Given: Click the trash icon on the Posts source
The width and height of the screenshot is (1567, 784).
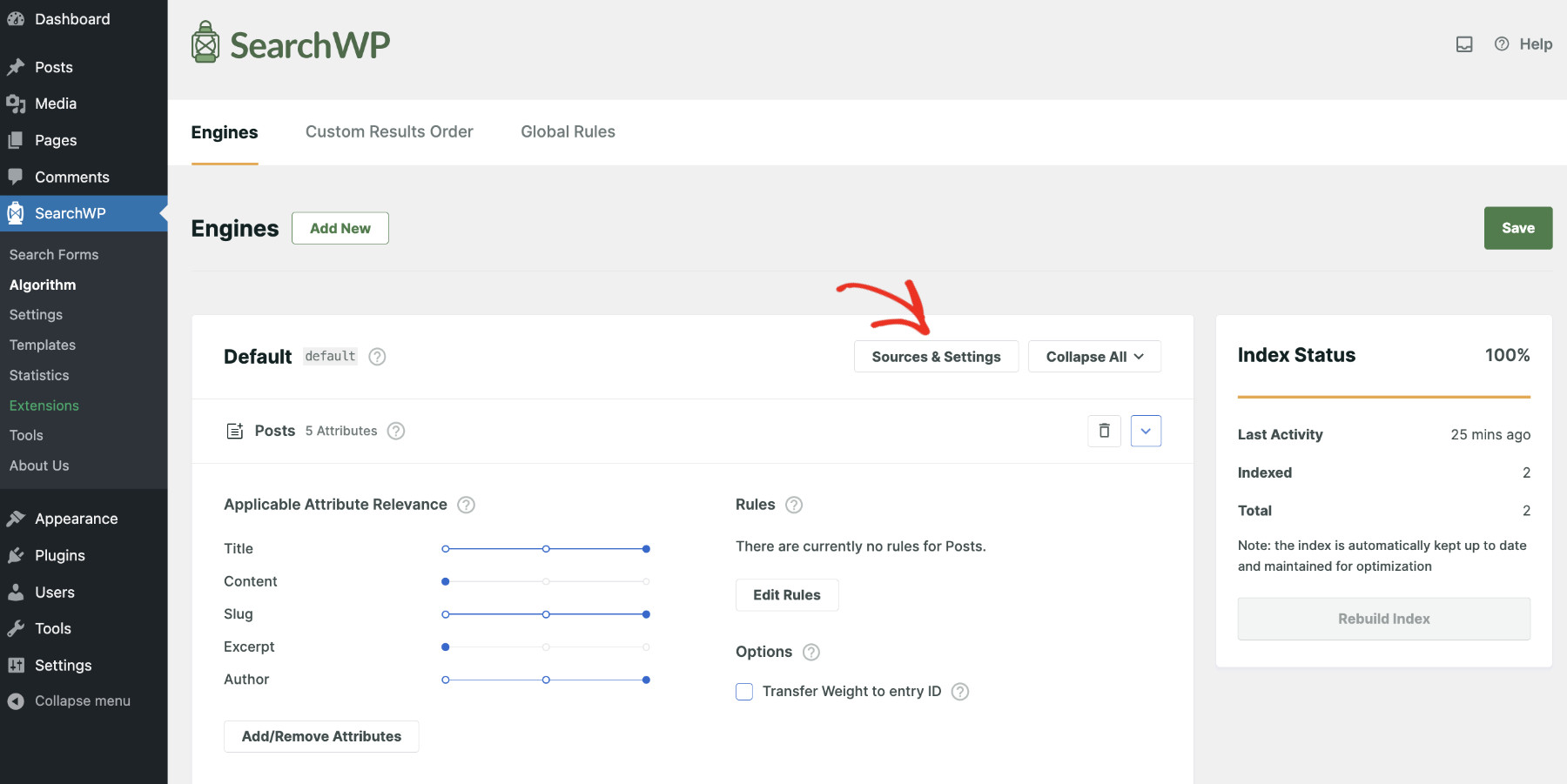Looking at the screenshot, I should pos(1103,431).
